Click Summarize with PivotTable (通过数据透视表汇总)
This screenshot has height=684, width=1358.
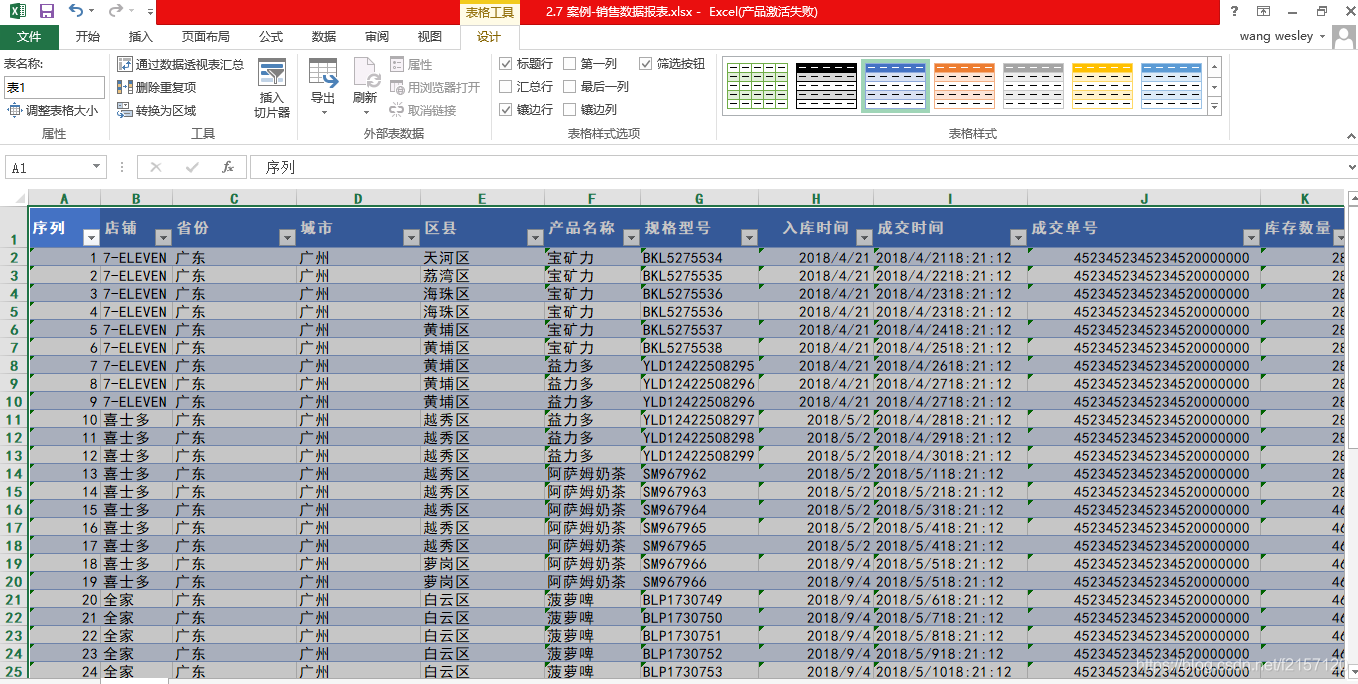pos(181,64)
